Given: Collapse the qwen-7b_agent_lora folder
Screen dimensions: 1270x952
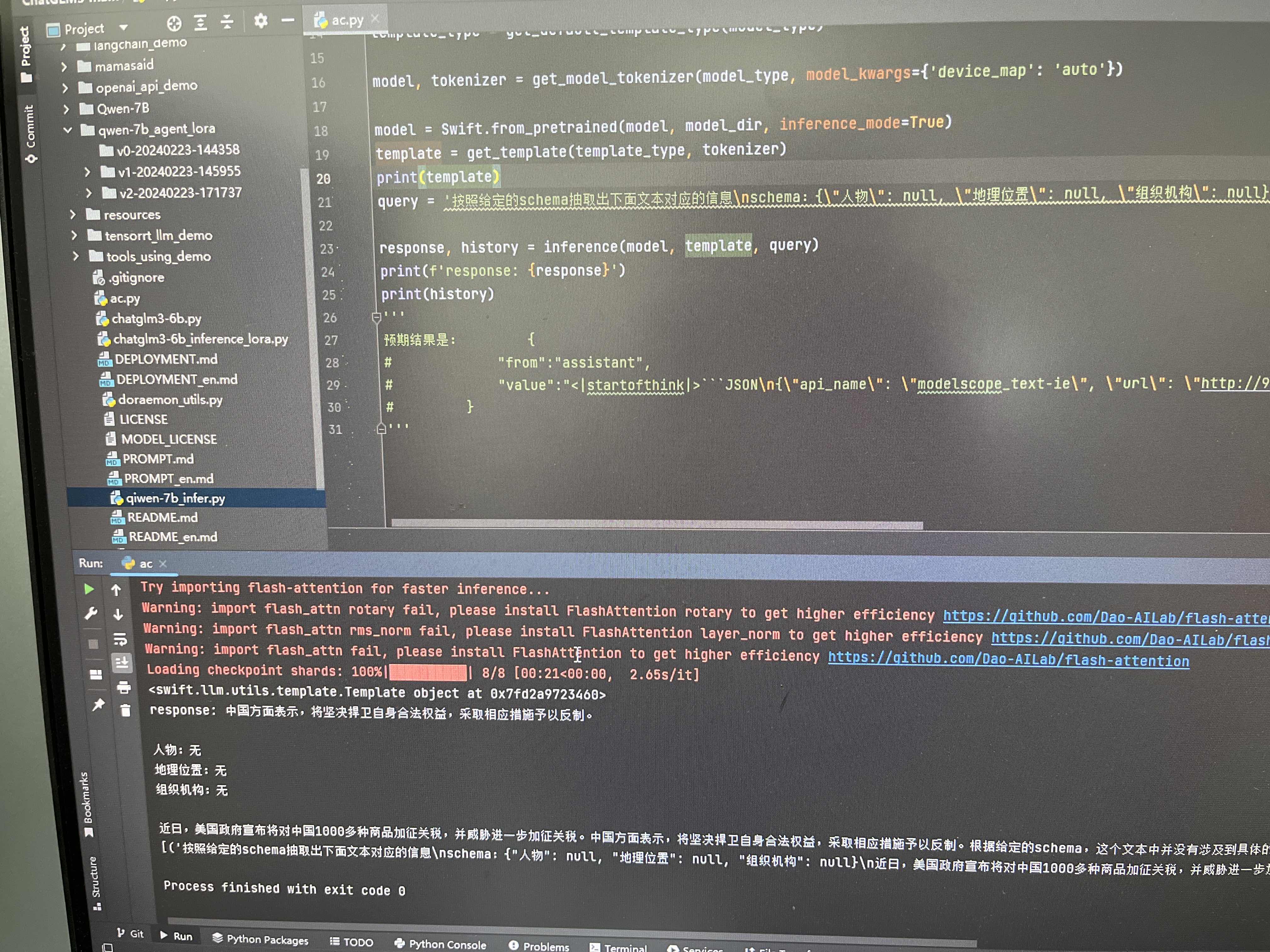Looking at the screenshot, I should (x=68, y=130).
